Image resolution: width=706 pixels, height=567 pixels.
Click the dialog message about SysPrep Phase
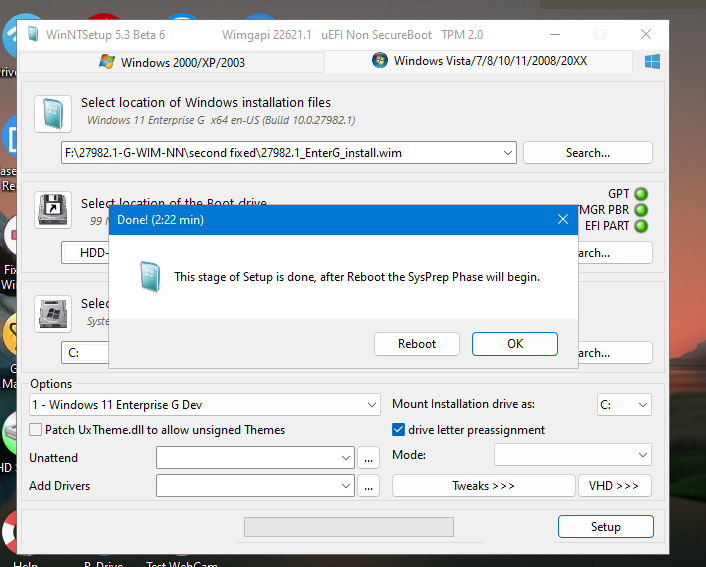tap(357, 277)
